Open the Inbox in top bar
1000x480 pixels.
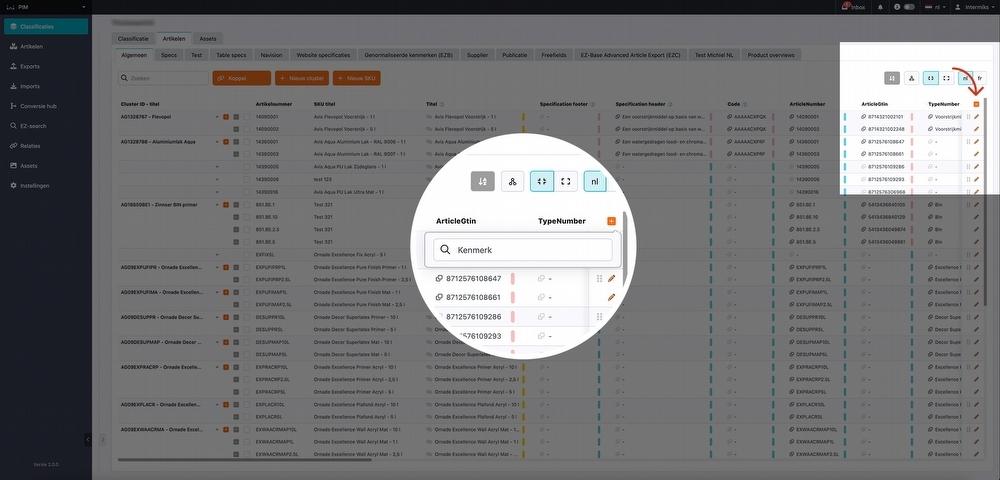coord(855,7)
